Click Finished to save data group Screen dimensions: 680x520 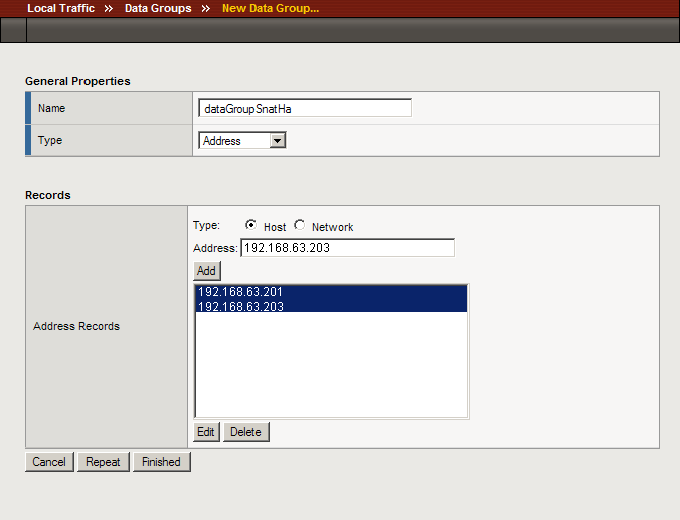[161, 462]
